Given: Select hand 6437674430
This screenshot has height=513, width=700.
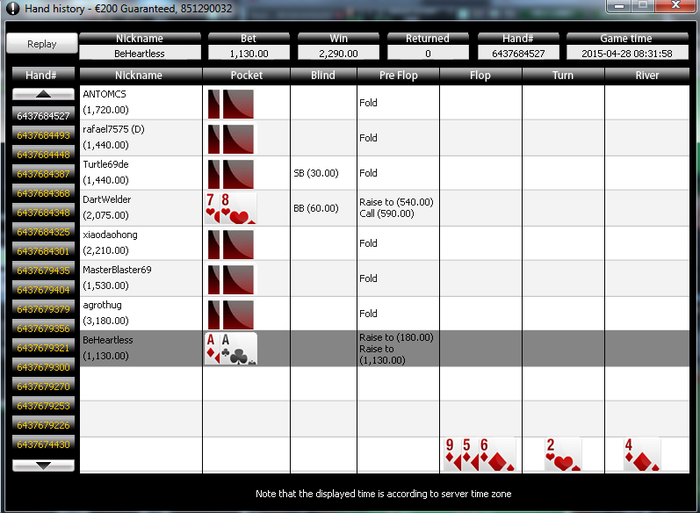Looking at the screenshot, I should pos(43,444).
